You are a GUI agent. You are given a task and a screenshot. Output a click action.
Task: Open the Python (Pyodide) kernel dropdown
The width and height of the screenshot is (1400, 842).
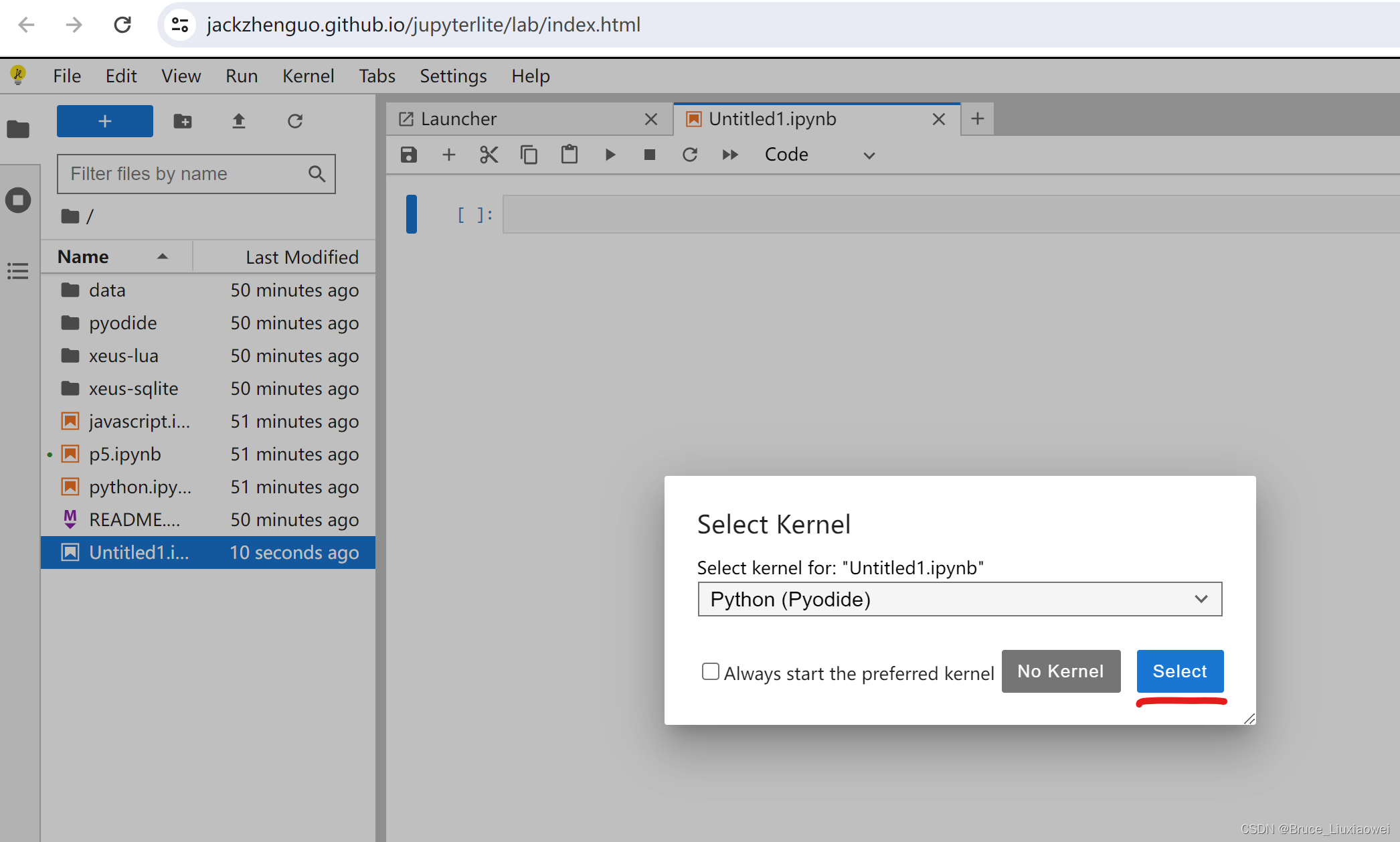960,599
